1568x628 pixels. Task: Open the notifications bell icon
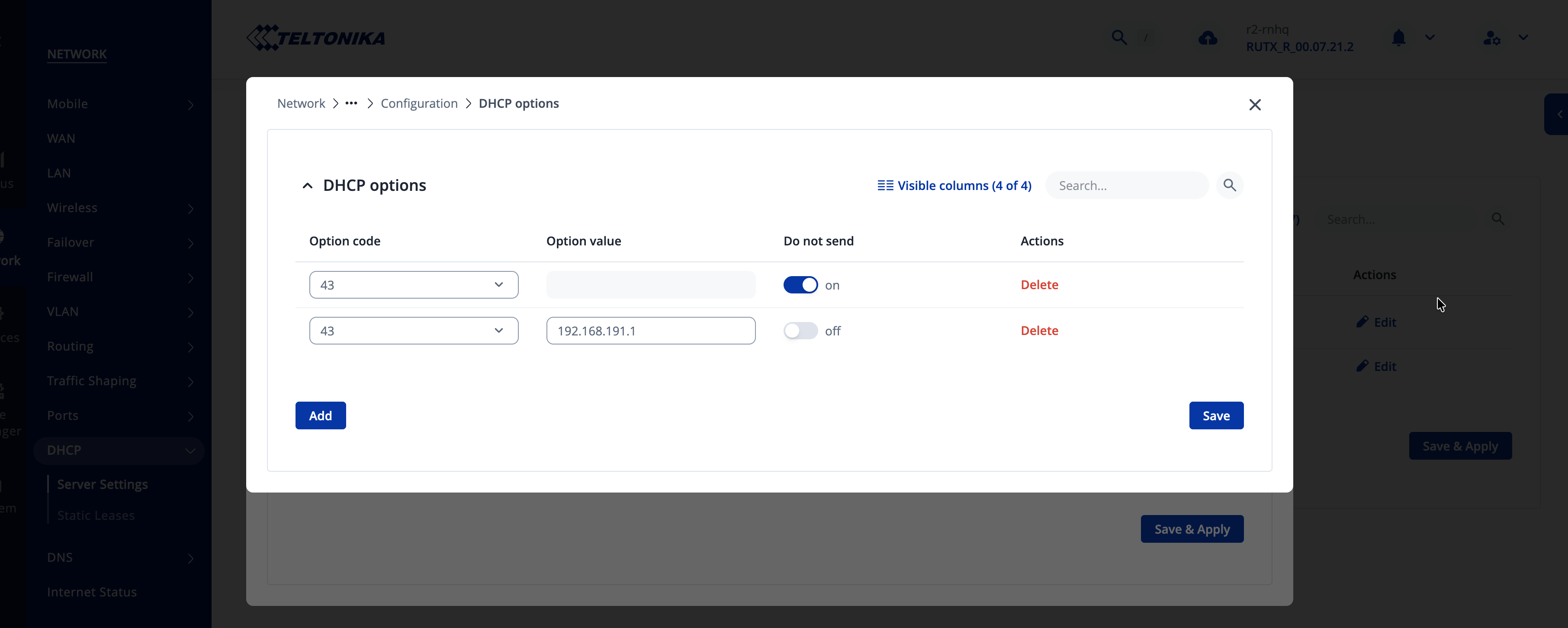point(1398,38)
